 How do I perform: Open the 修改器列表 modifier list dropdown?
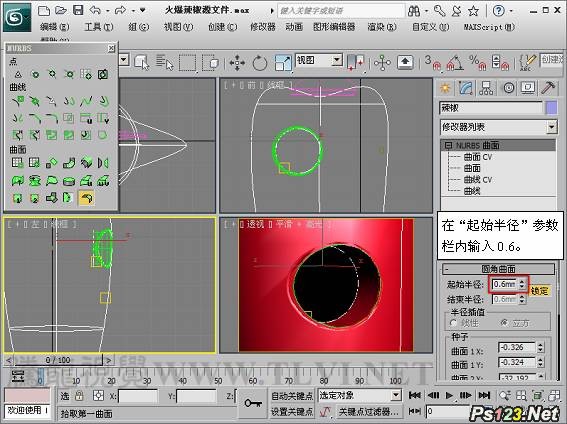click(498, 127)
